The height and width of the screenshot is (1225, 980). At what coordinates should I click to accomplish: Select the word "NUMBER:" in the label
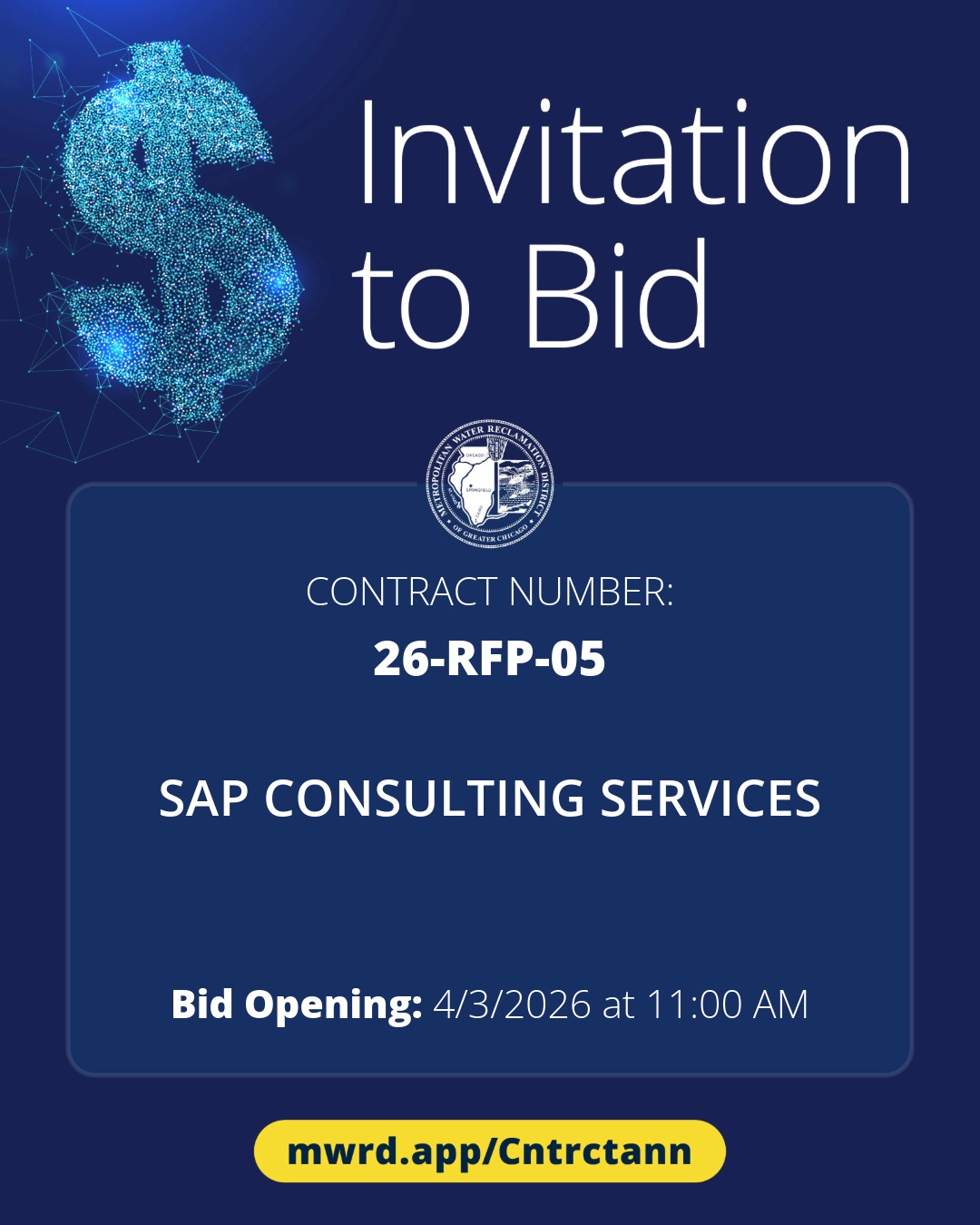tap(591, 592)
